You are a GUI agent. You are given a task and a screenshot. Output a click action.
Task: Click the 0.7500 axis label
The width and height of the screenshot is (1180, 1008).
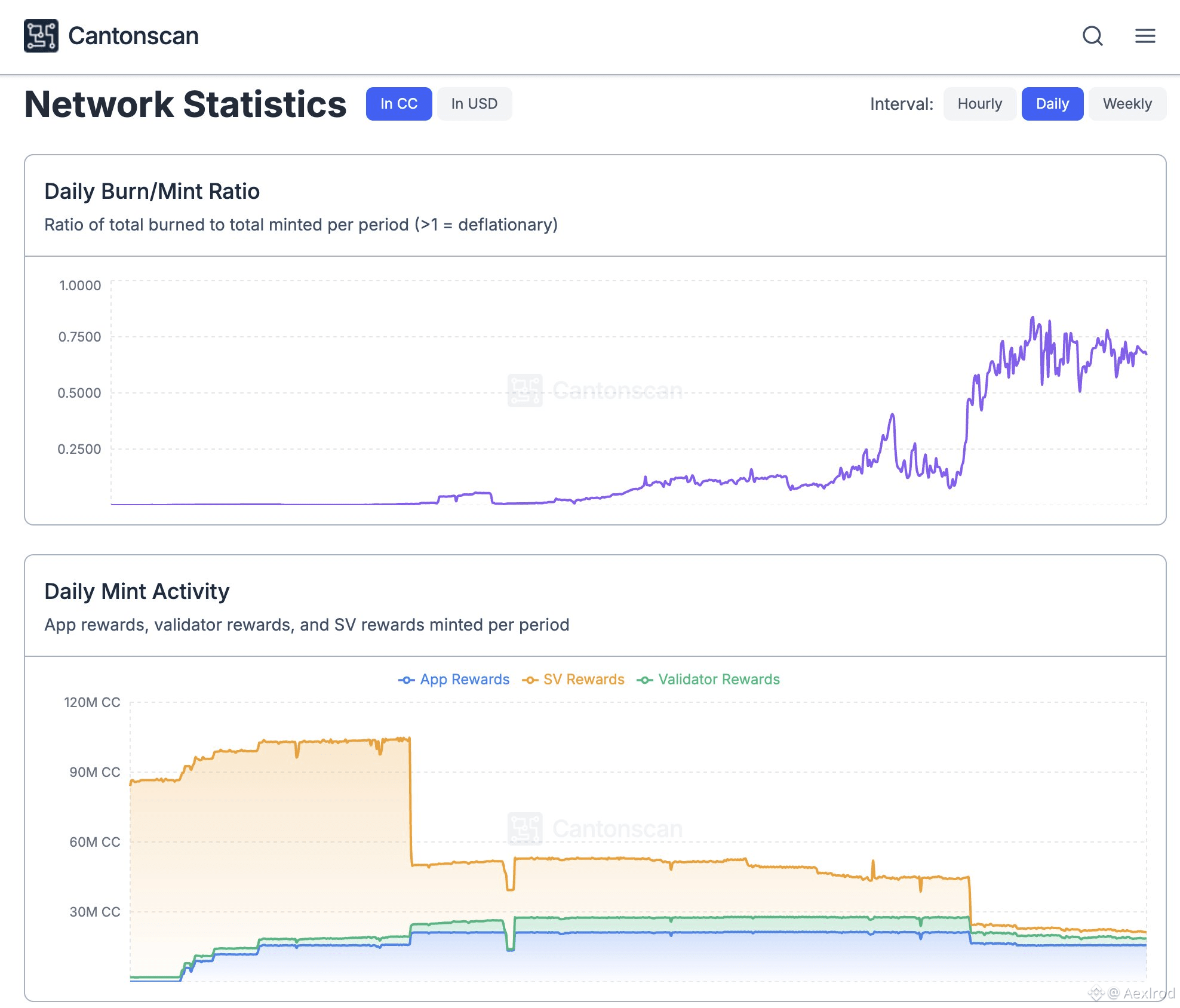[x=79, y=337]
